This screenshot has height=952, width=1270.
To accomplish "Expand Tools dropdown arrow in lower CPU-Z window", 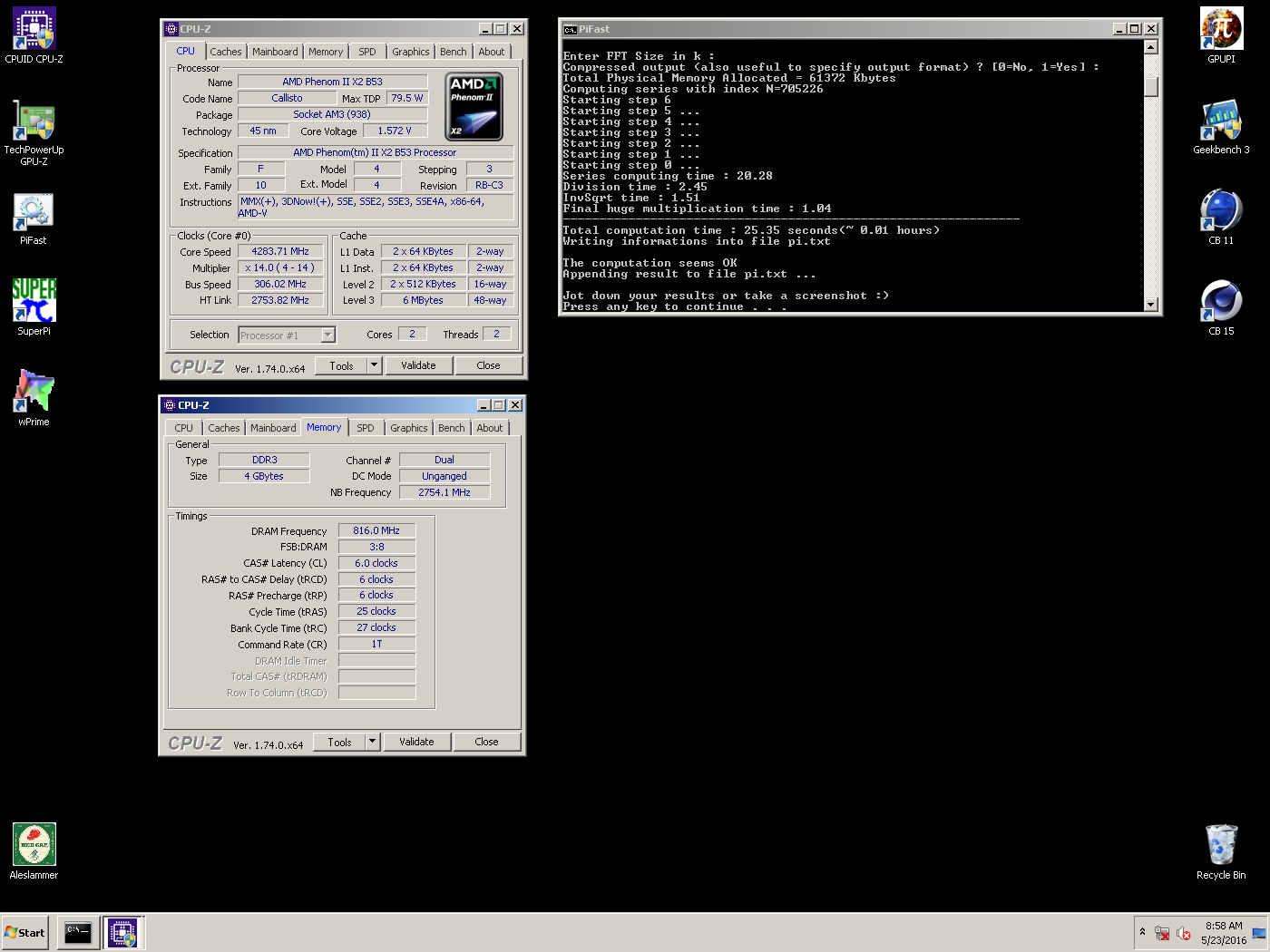I will tap(372, 742).
